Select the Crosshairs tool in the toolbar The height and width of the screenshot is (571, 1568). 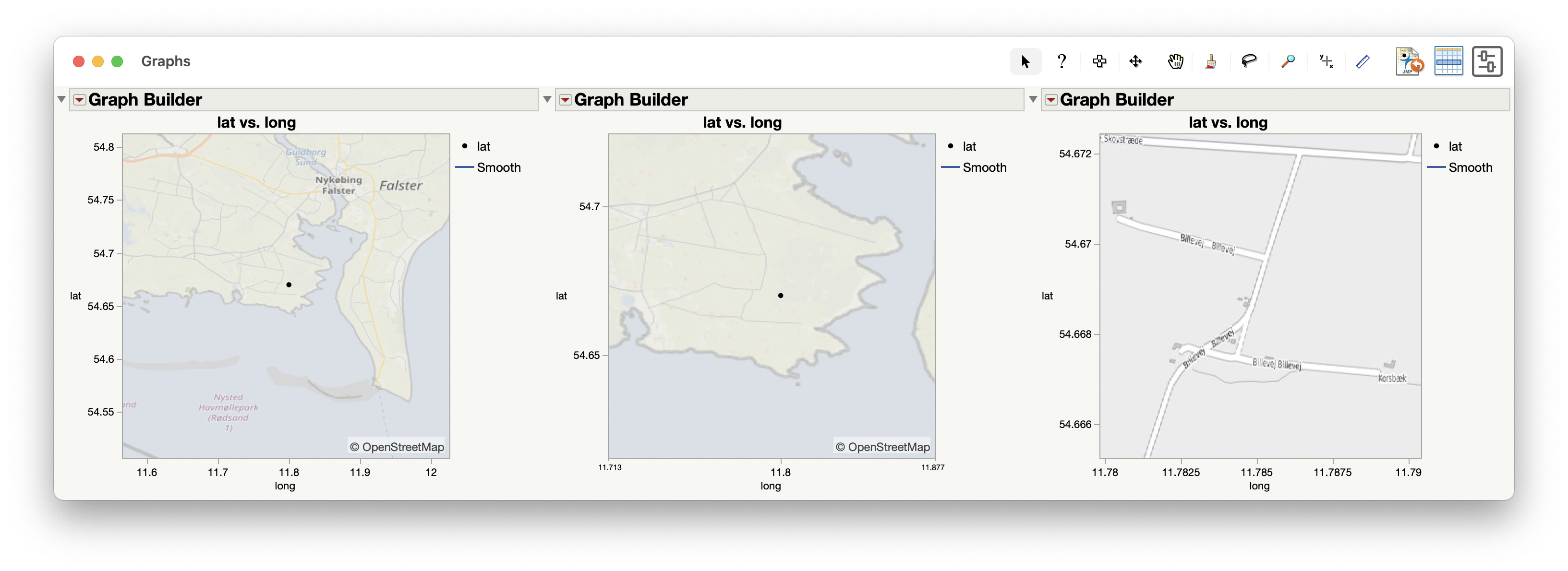(1099, 61)
